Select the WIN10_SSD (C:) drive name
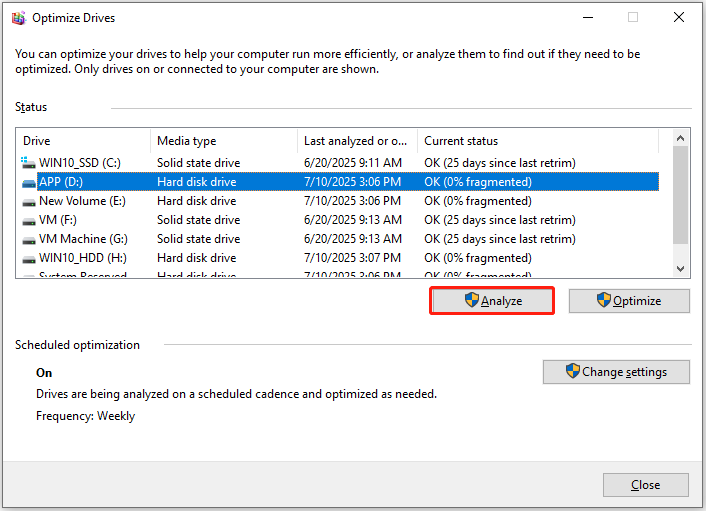This screenshot has height=511, width=706. (x=80, y=163)
